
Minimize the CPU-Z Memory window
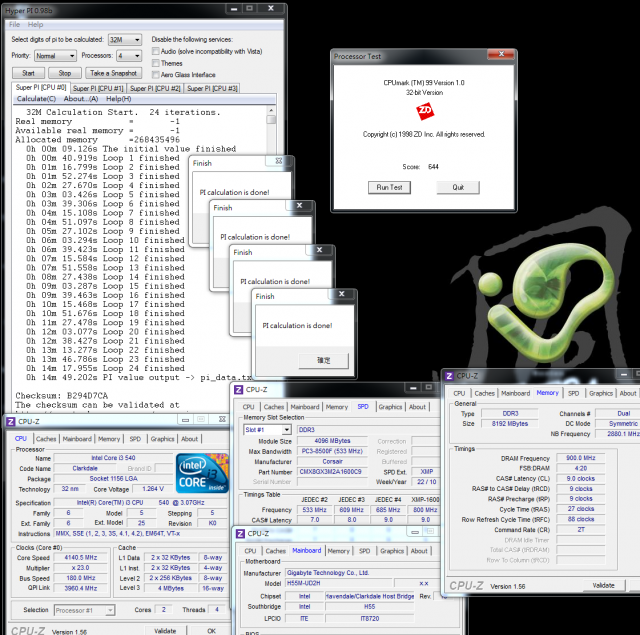point(623,375)
